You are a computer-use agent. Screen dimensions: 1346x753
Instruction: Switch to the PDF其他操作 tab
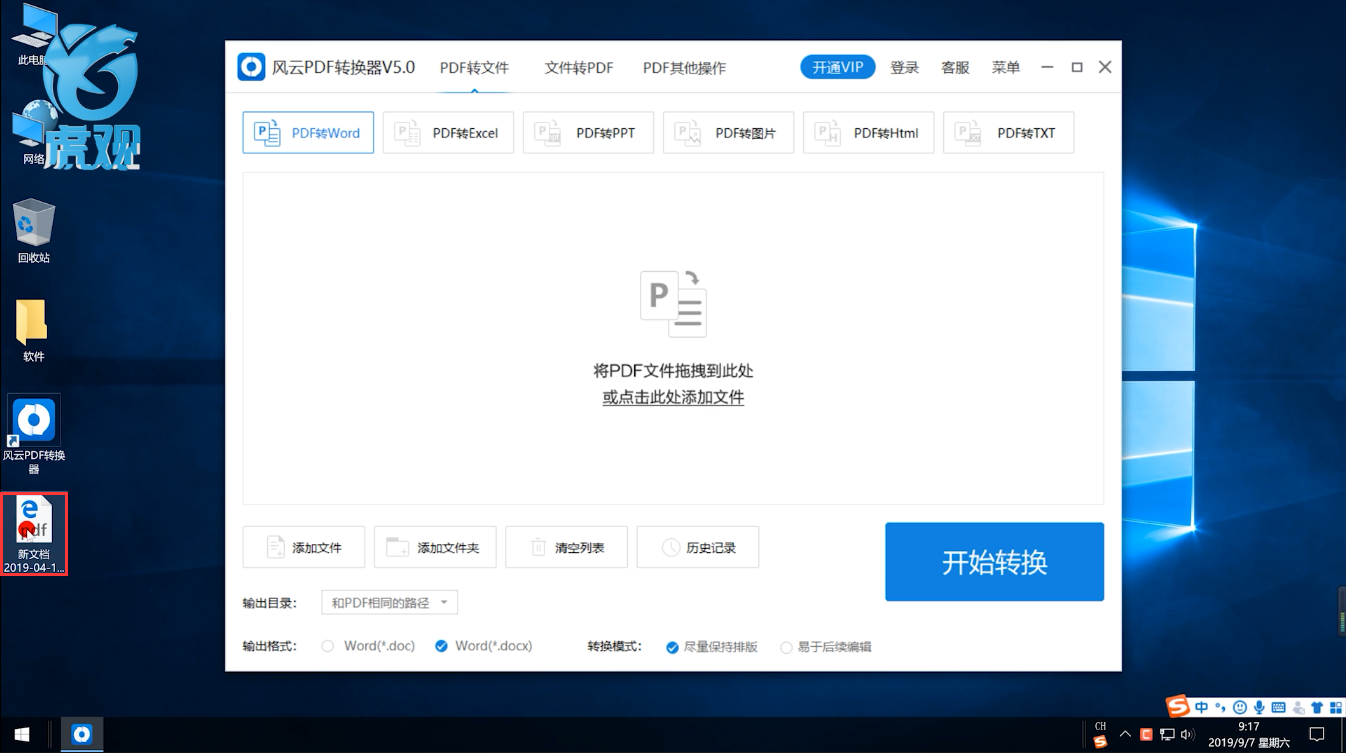[x=684, y=68]
